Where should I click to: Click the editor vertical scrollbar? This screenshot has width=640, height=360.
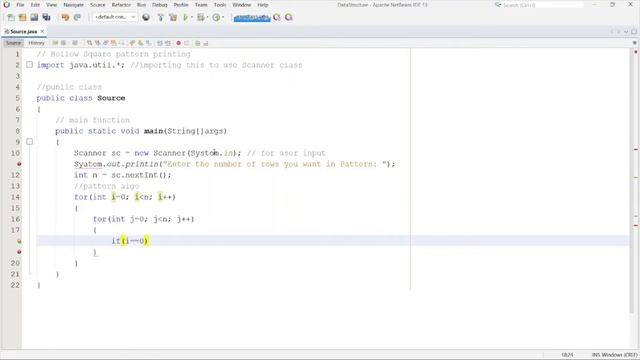tap(631, 180)
